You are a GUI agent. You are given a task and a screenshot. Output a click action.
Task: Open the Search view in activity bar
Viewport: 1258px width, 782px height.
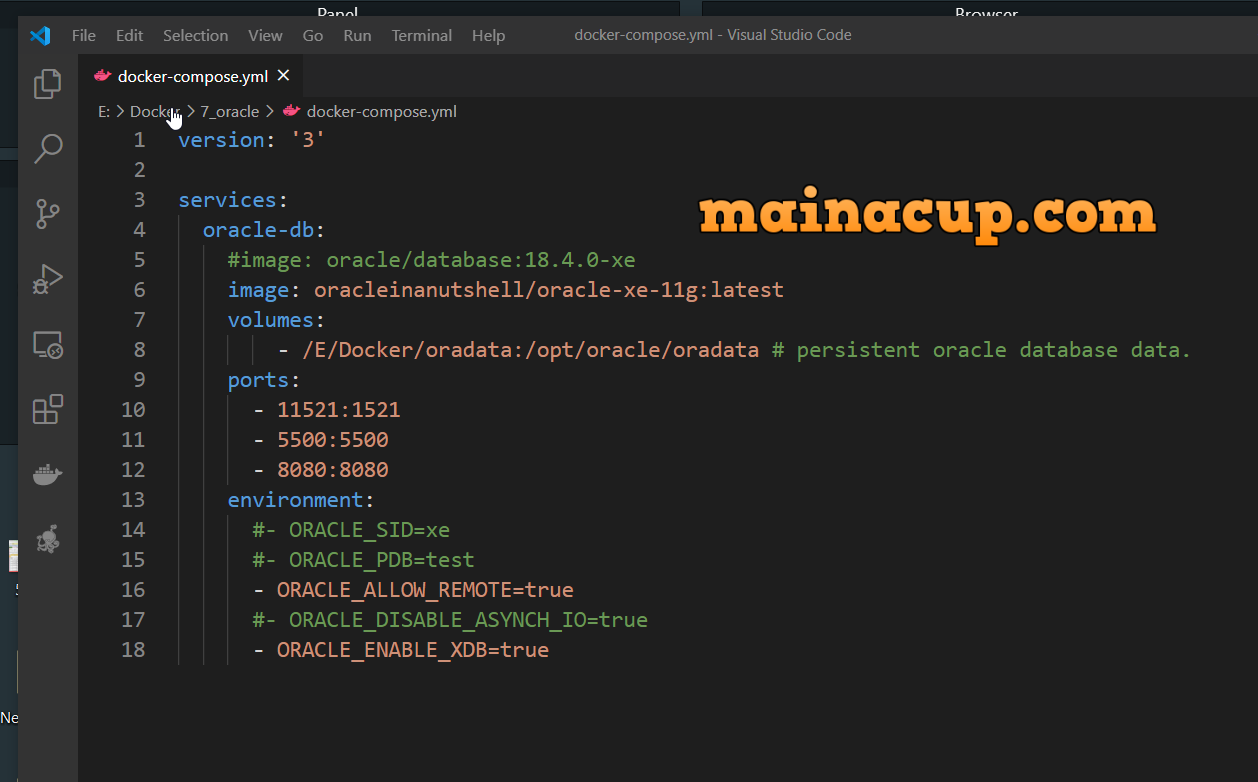pyautogui.click(x=48, y=149)
